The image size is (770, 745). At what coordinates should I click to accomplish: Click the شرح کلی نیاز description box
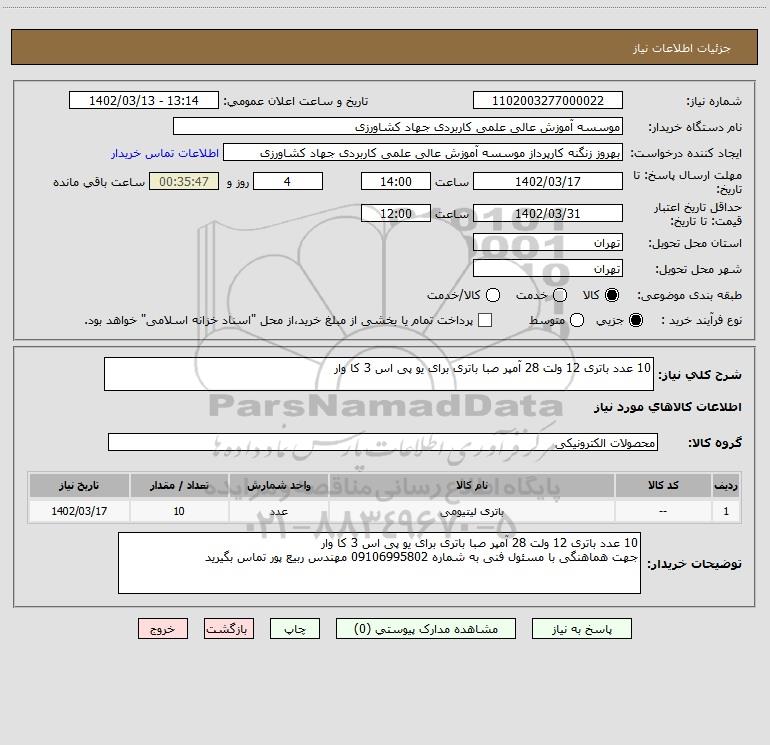click(379, 374)
